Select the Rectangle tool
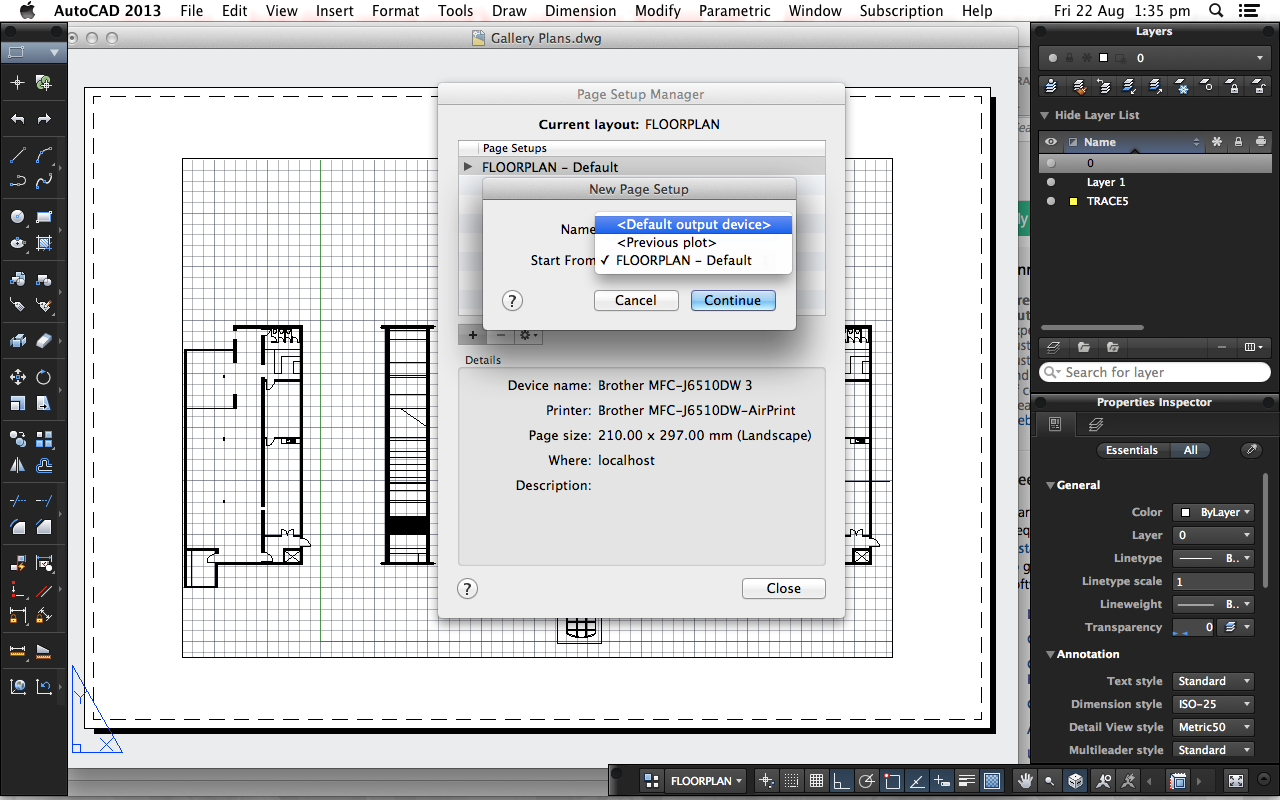 [x=44, y=217]
